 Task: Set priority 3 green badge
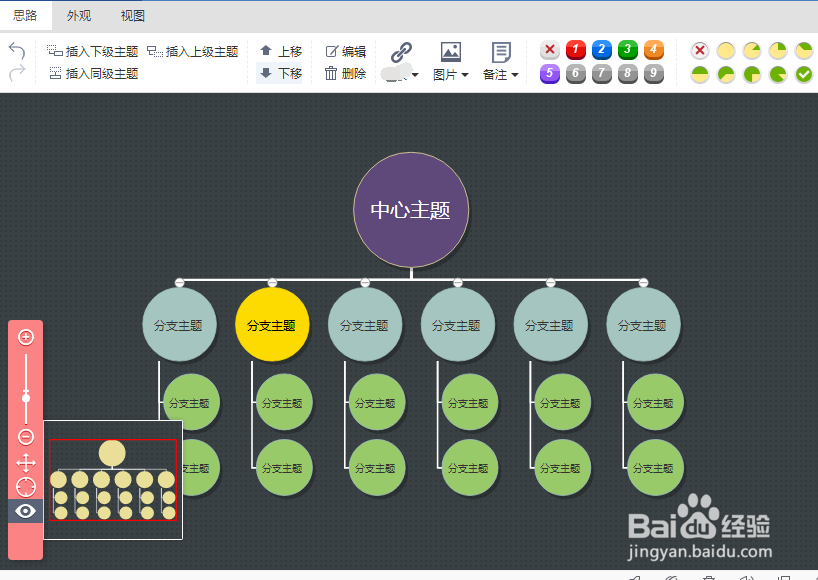(628, 50)
